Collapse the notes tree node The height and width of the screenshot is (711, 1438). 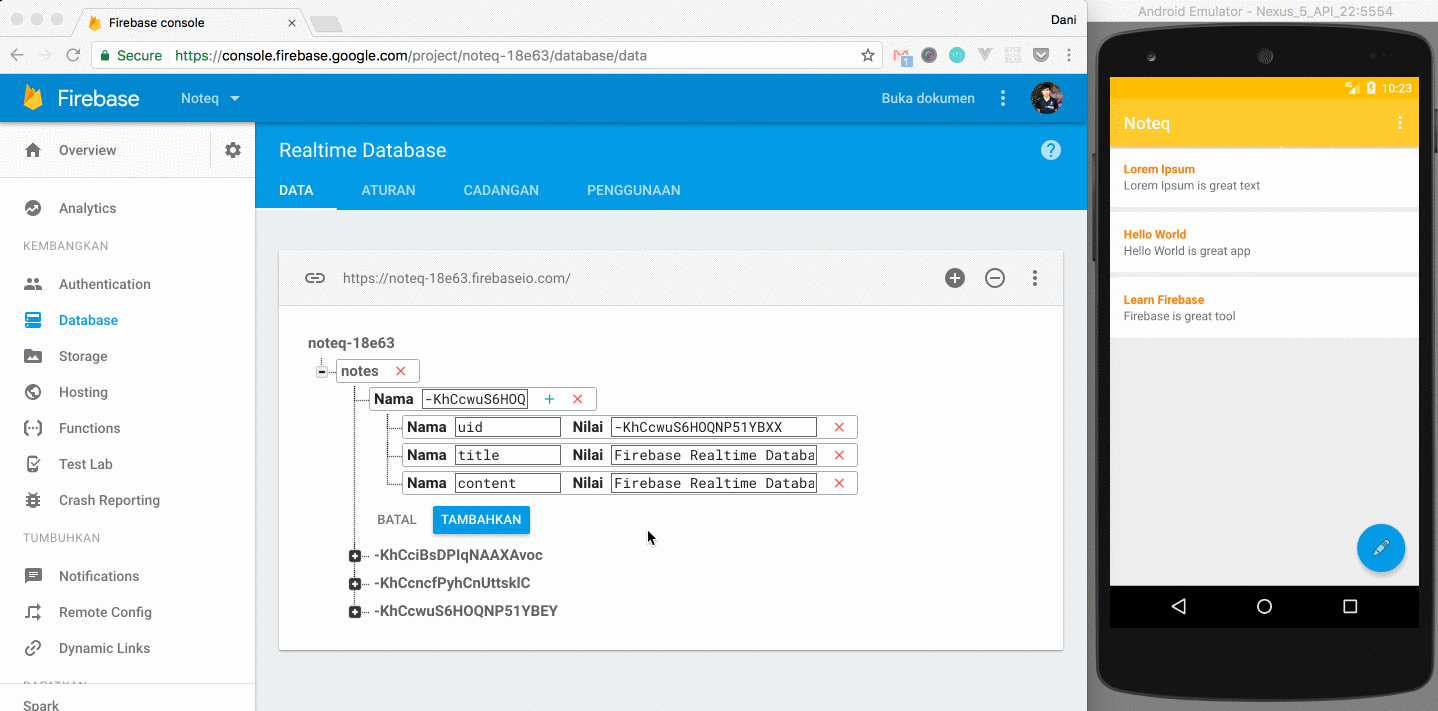322,371
